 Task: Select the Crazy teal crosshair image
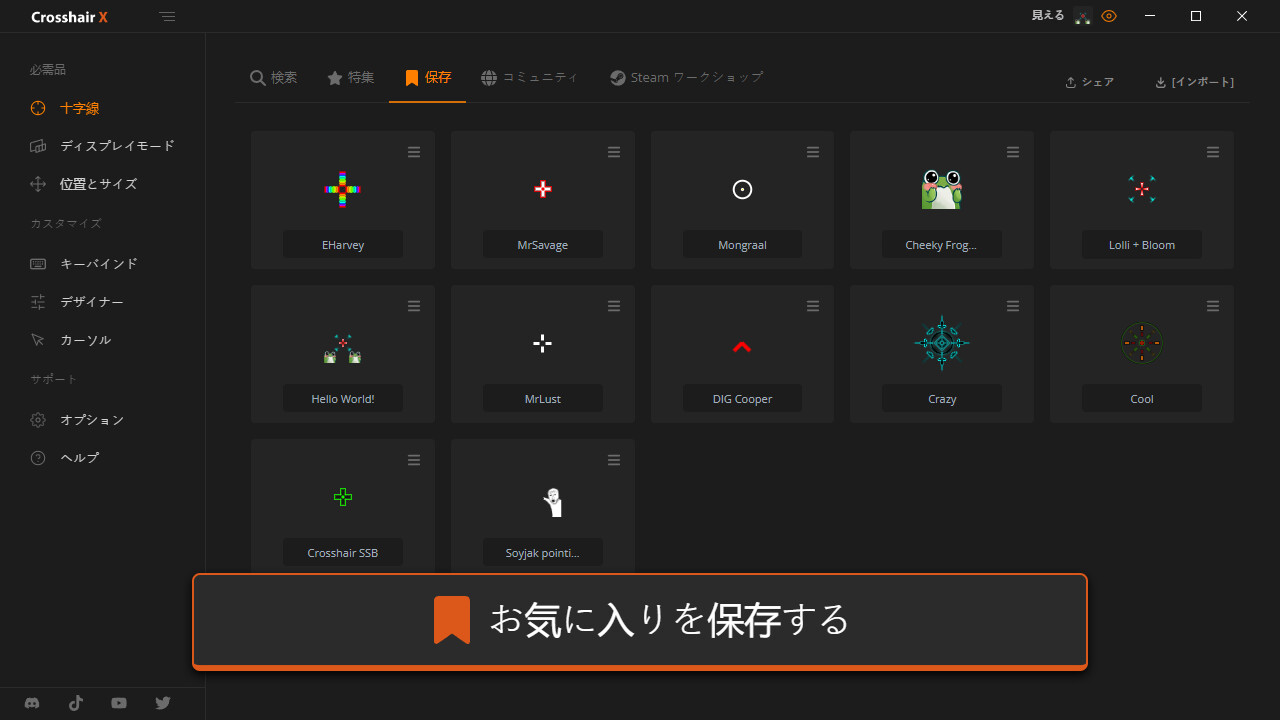(941, 343)
